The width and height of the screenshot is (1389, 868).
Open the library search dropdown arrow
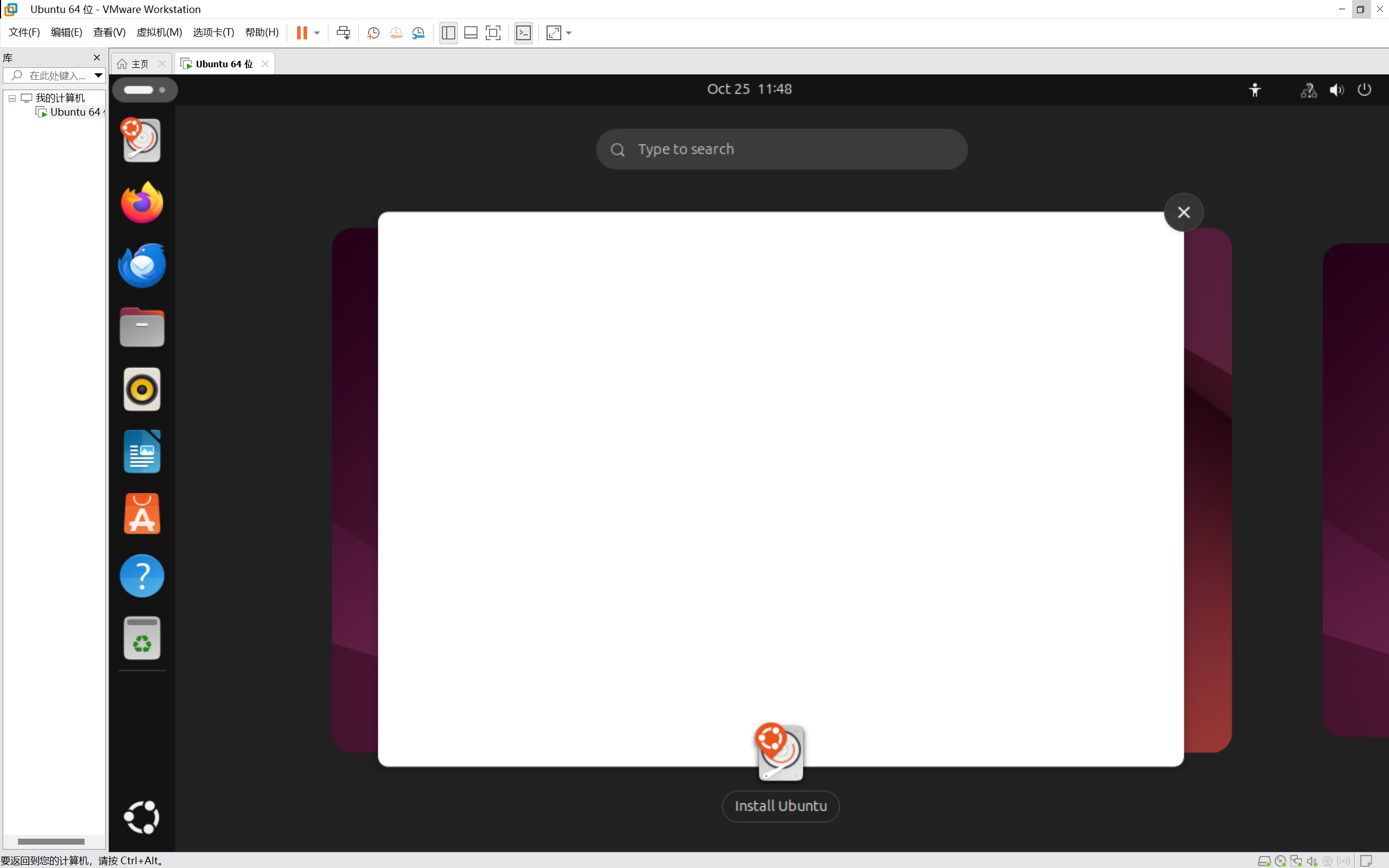click(98, 75)
